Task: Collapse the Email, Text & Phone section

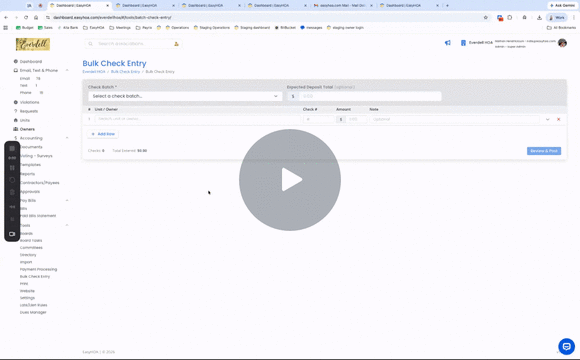Action: pyautogui.click(x=67, y=70)
